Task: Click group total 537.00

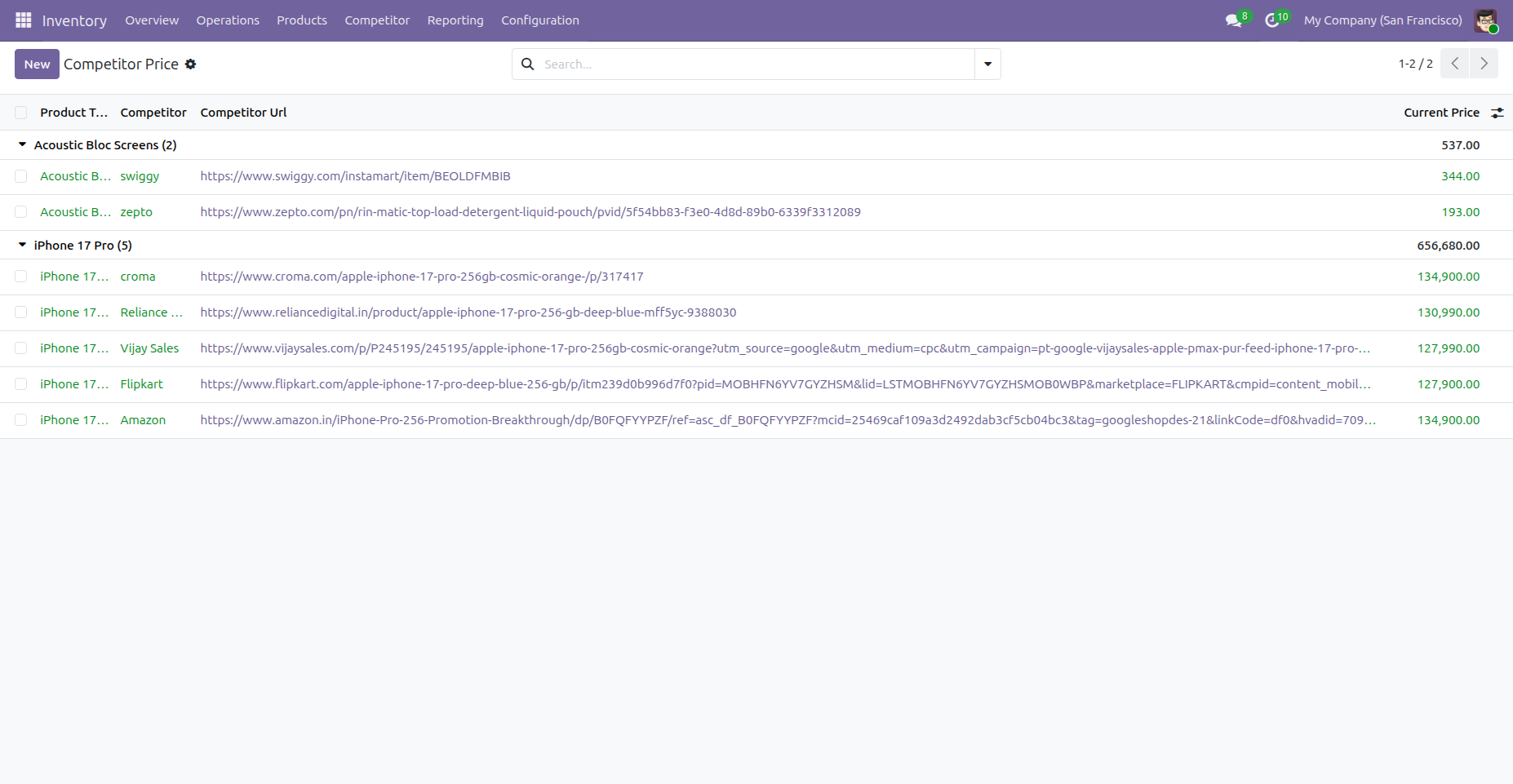Action: pyautogui.click(x=1460, y=144)
